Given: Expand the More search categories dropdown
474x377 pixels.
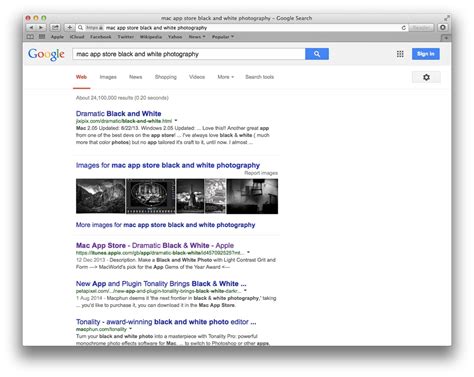Looking at the screenshot, I should 226,77.
